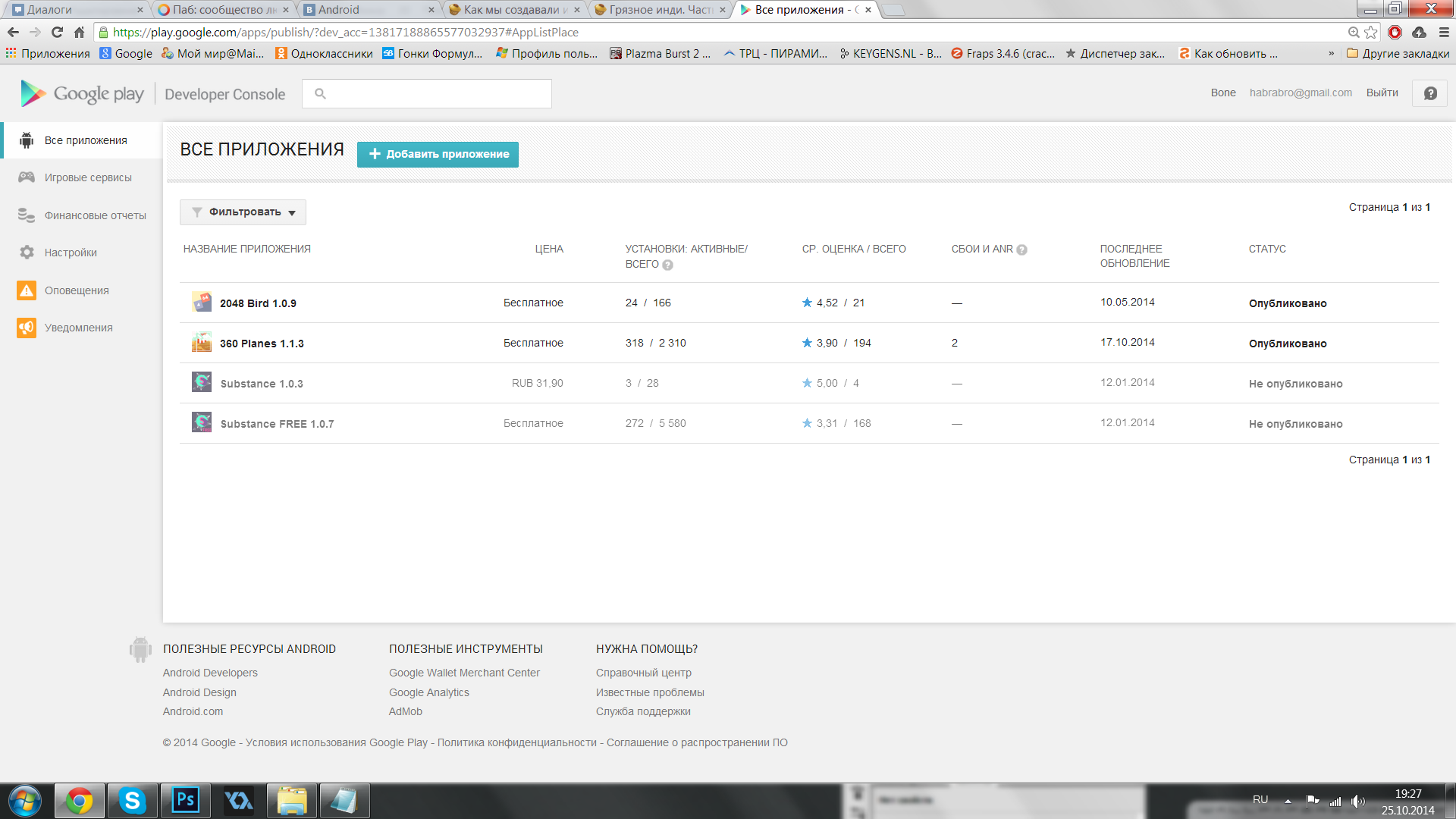The height and width of the screenshot is (819, 1456).
Task: Open the Fraps 3.4.6 bookmark
Action: pyautogui.click(x=1003, y=54)
